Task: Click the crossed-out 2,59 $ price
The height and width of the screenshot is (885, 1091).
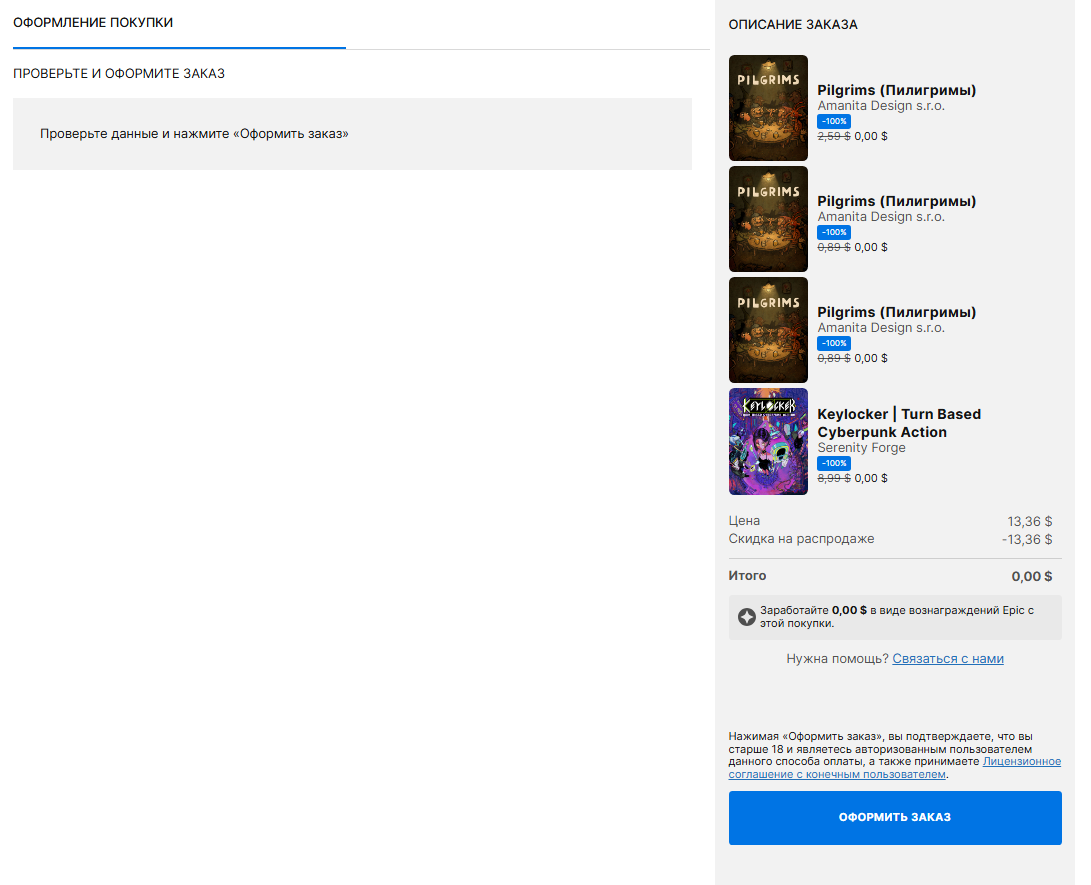Action: pos(833,136)
